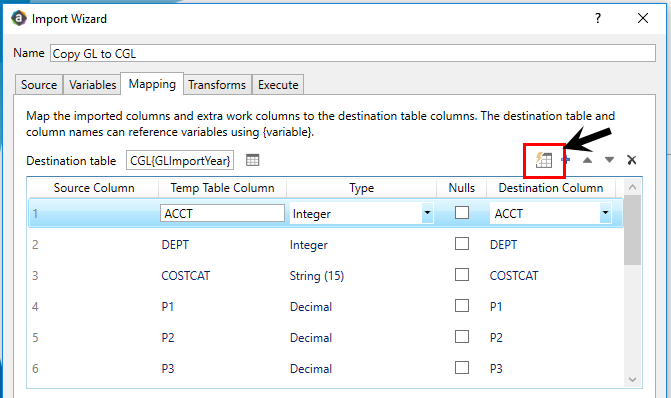Open destination table browser grid icon
The height and width of the screenshot is (398, 671).
(252, 160)
